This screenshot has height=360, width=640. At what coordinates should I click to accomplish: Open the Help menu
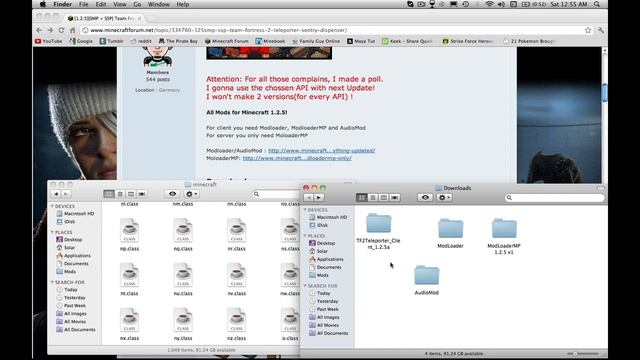tap(182, 4)
